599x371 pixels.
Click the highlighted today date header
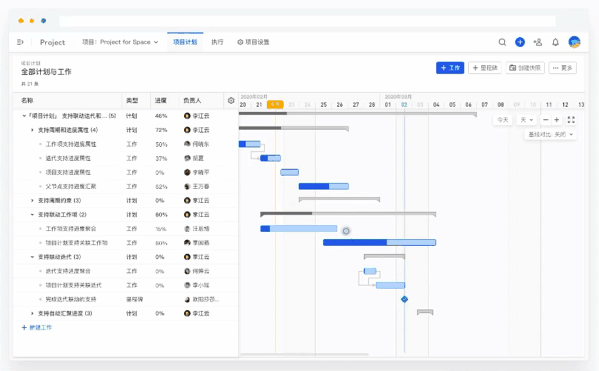pyautogui.click(x=275, y=104)
